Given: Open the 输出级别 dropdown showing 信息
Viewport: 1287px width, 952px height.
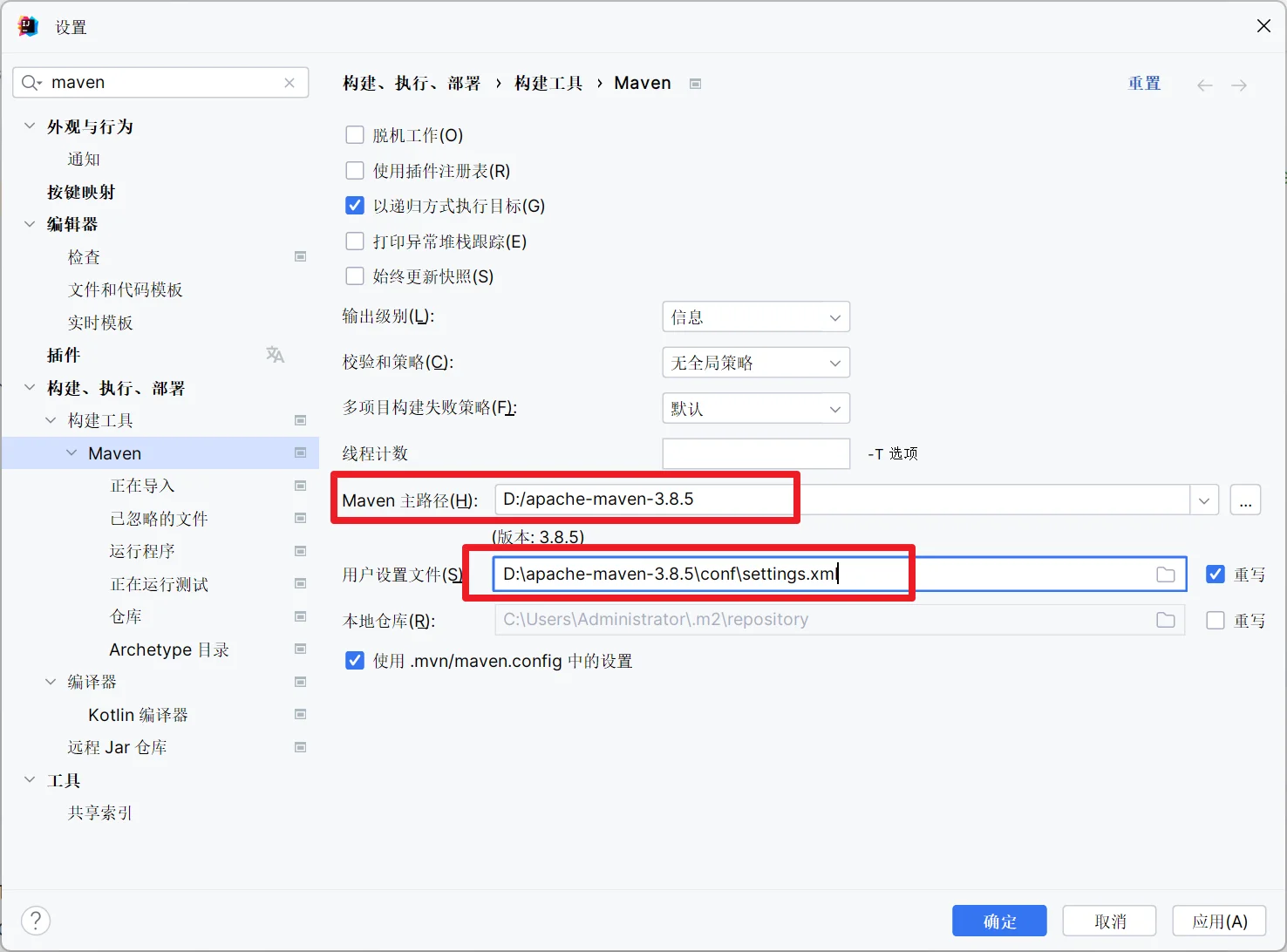Looking at the screenshot, I should pyautogui.click(x=755, y=317).
